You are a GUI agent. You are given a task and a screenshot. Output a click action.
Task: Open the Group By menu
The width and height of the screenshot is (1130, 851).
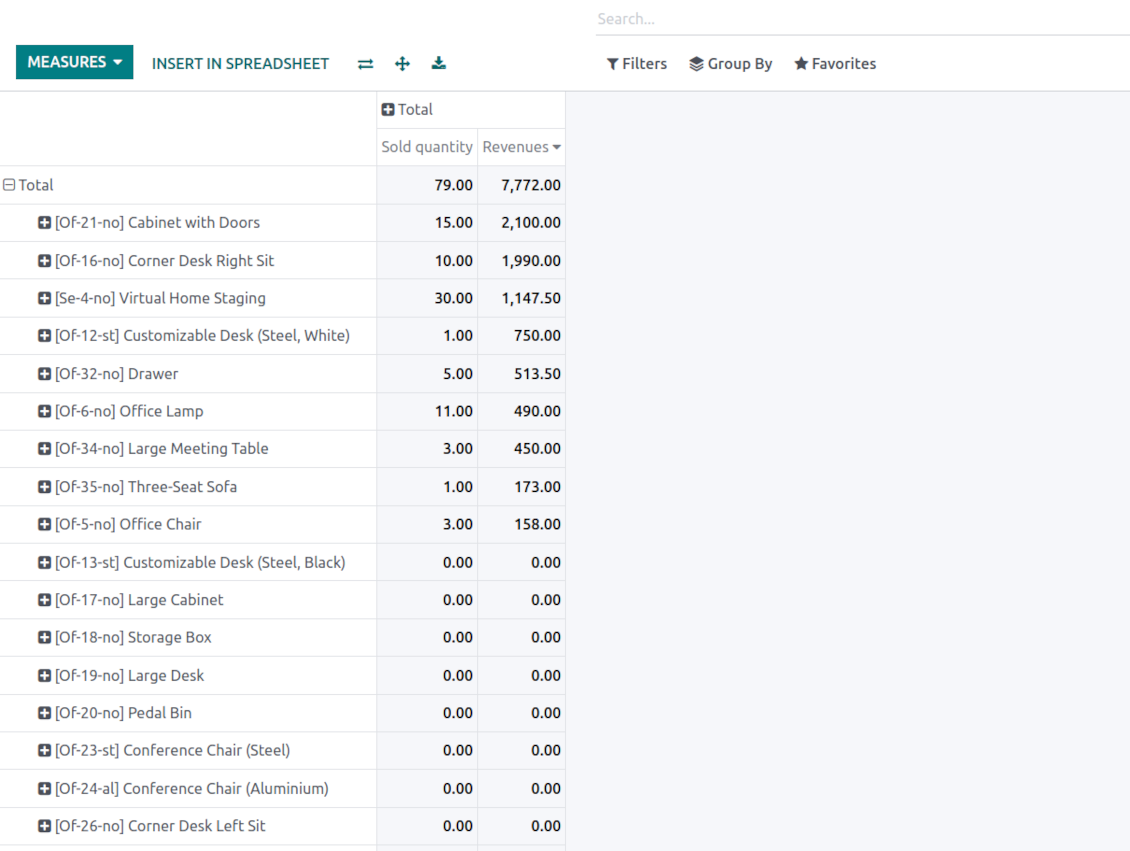[731, 63]
